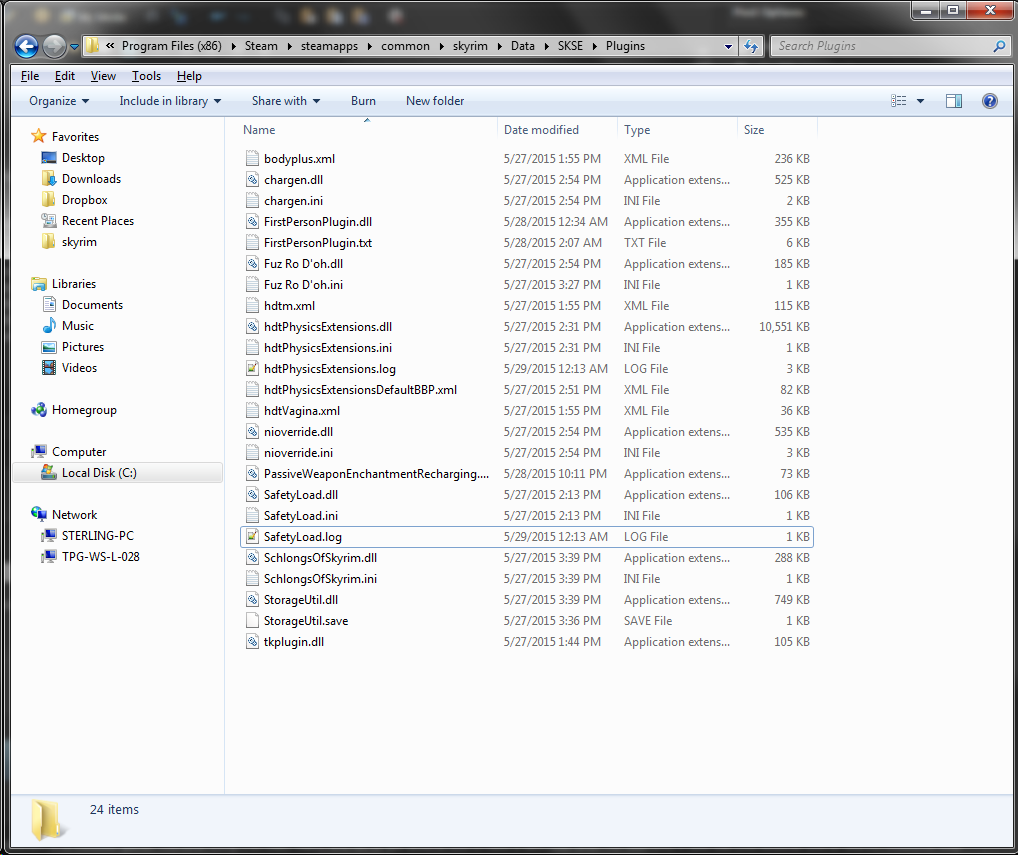Screen dimensions: 1018x855
Task: Expand the arrow after common breadcrumb
Action: click(x=441, y=46)
